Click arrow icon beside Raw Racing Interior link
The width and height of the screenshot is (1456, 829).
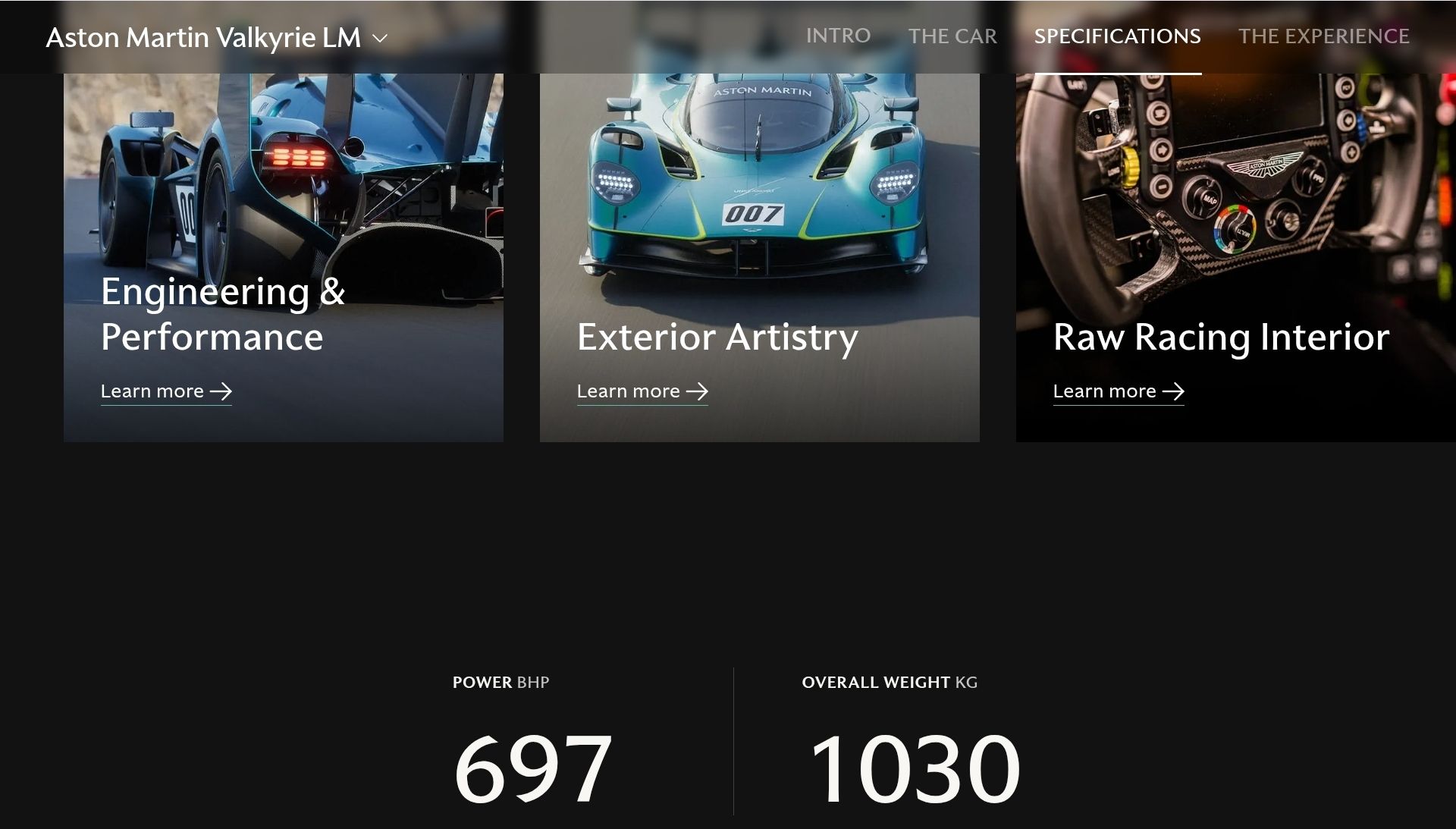click(1173, 391)
